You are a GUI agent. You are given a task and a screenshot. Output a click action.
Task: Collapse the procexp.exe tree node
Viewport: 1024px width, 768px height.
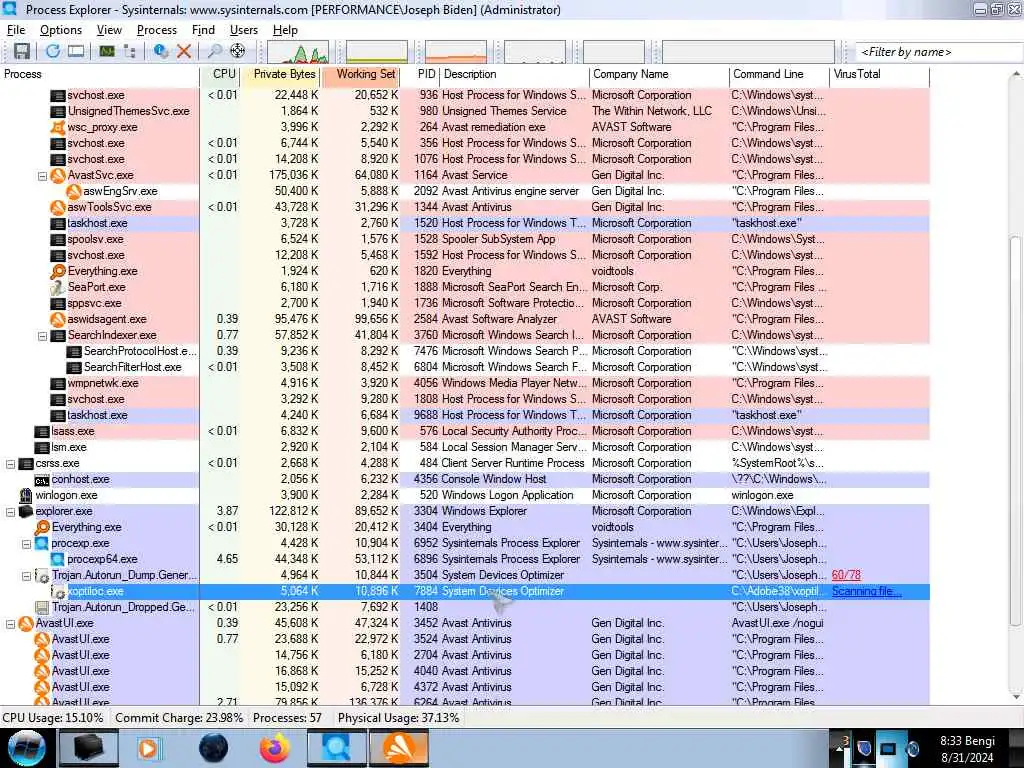click(27, 543)
